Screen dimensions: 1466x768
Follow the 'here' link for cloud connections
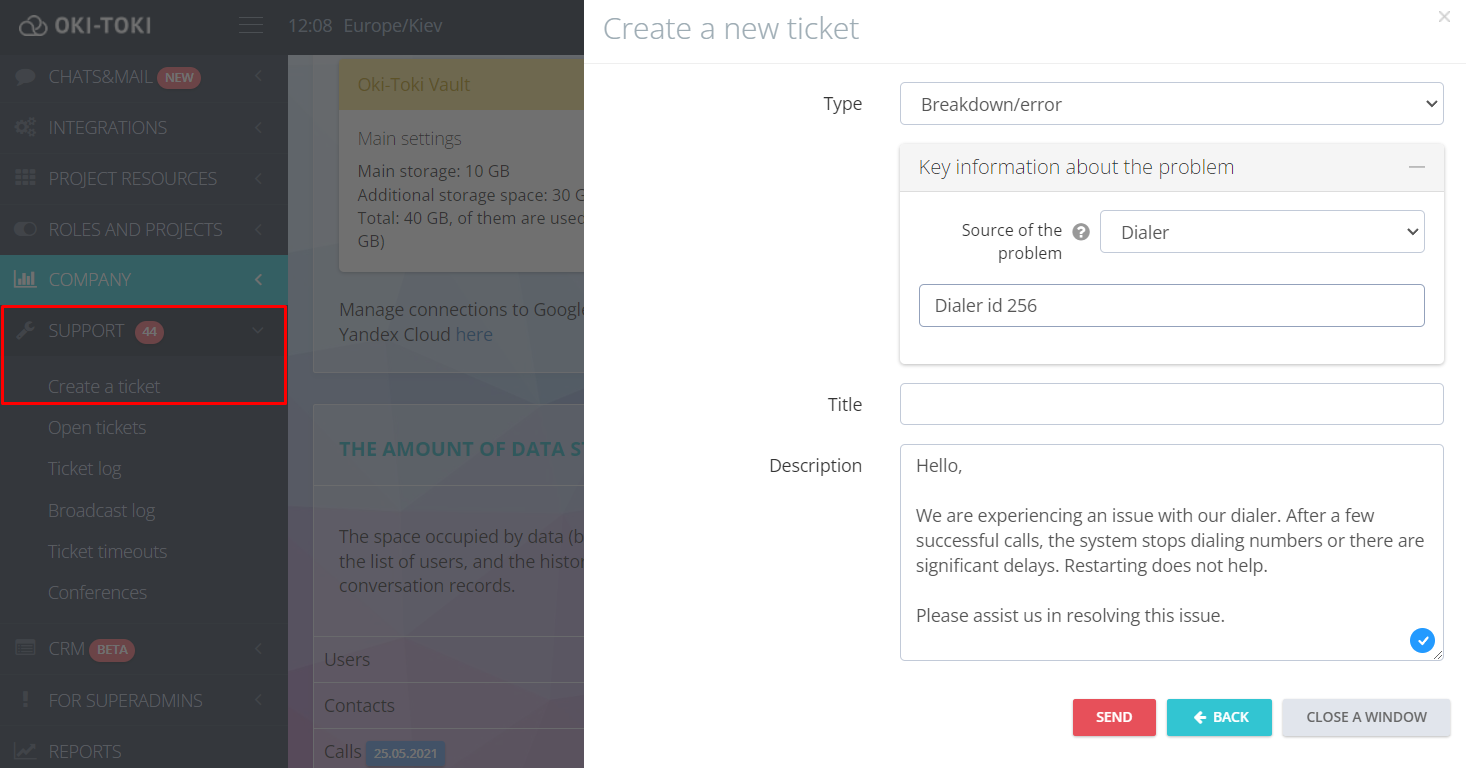click(x=474, y=335)
